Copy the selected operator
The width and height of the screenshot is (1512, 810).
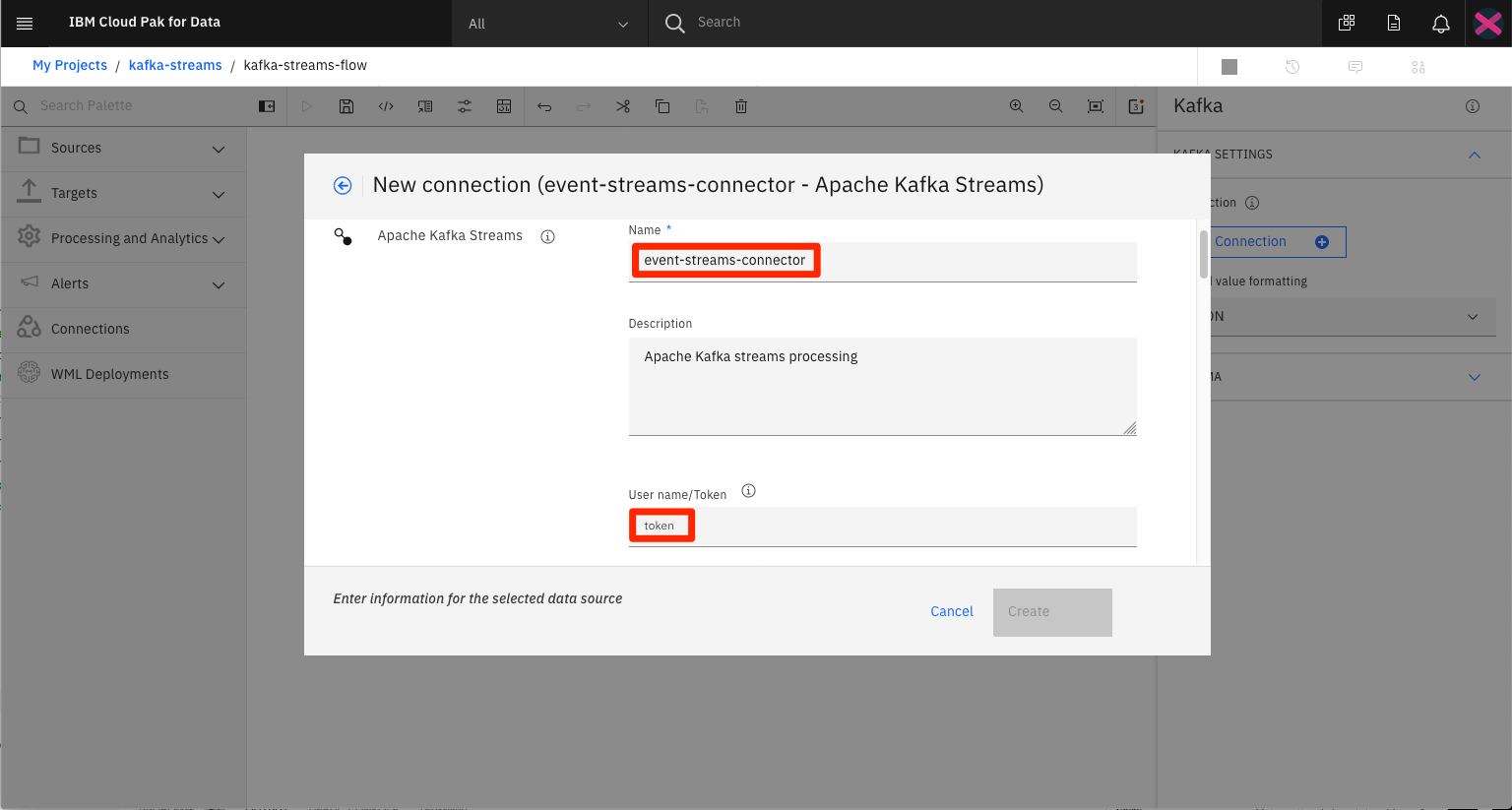[662, 106]
